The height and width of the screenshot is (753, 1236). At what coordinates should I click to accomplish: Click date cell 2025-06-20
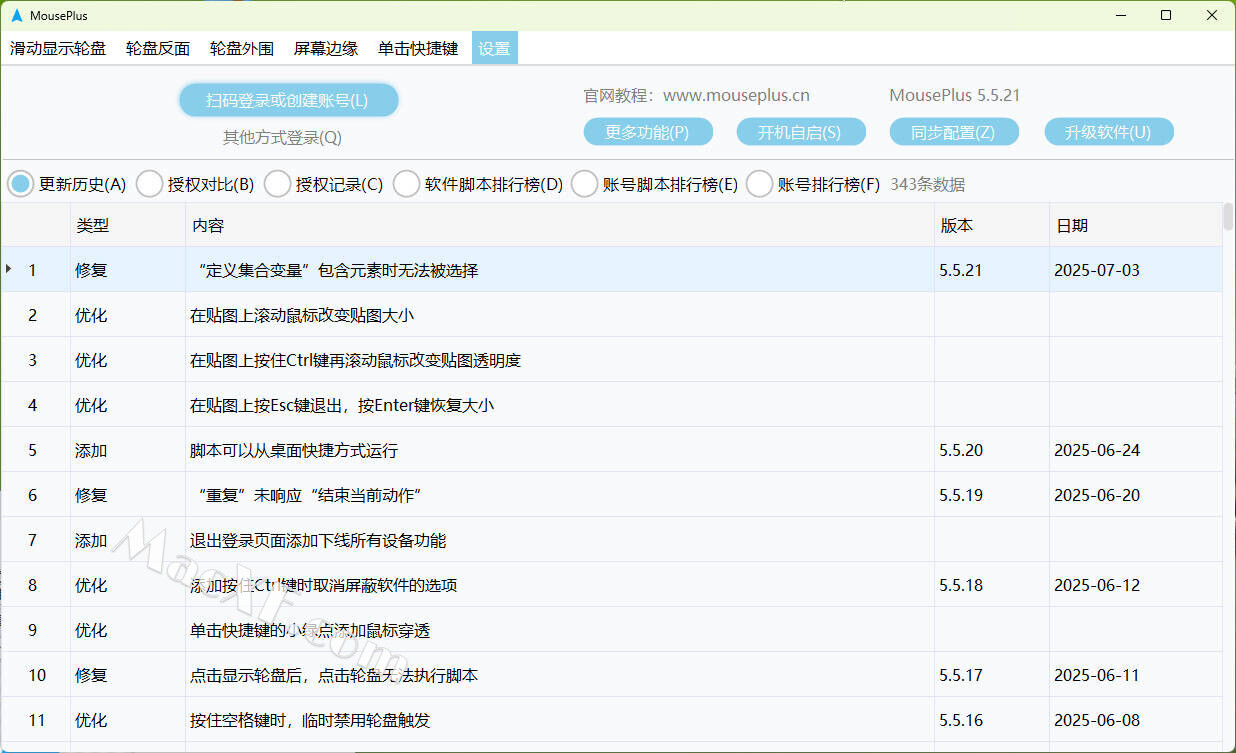(x=1136, y=495)
